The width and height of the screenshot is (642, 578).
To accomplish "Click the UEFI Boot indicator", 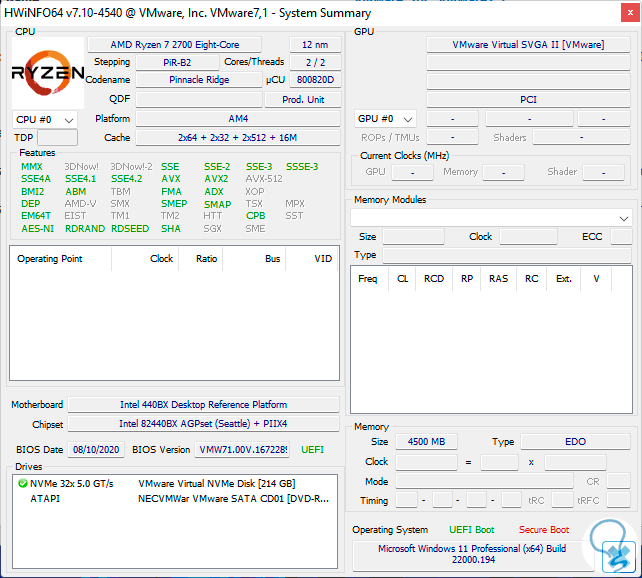I will point(472,530).
